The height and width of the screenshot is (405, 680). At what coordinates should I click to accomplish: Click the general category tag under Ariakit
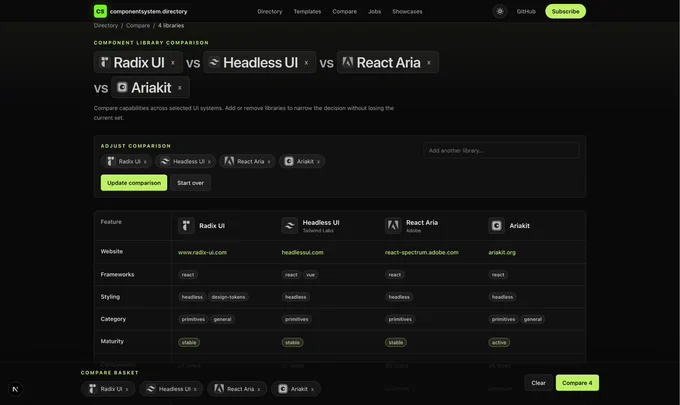pyautogui.click(x=533, y=320)
